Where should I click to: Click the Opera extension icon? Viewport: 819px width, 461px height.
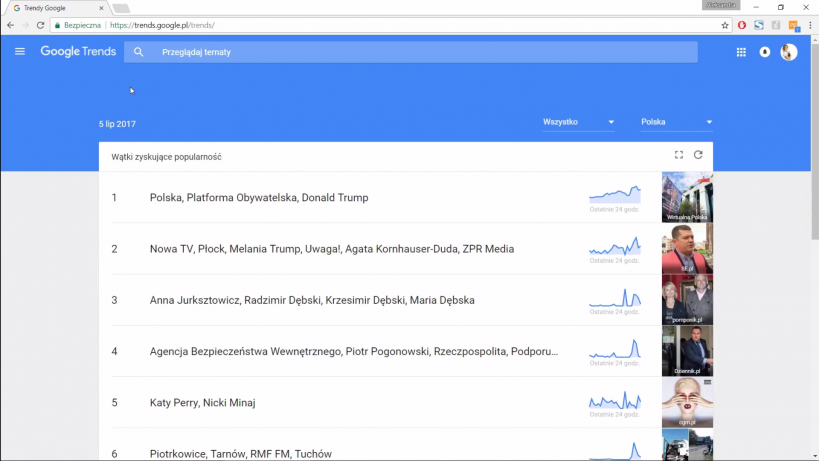[x=742, y=25]
